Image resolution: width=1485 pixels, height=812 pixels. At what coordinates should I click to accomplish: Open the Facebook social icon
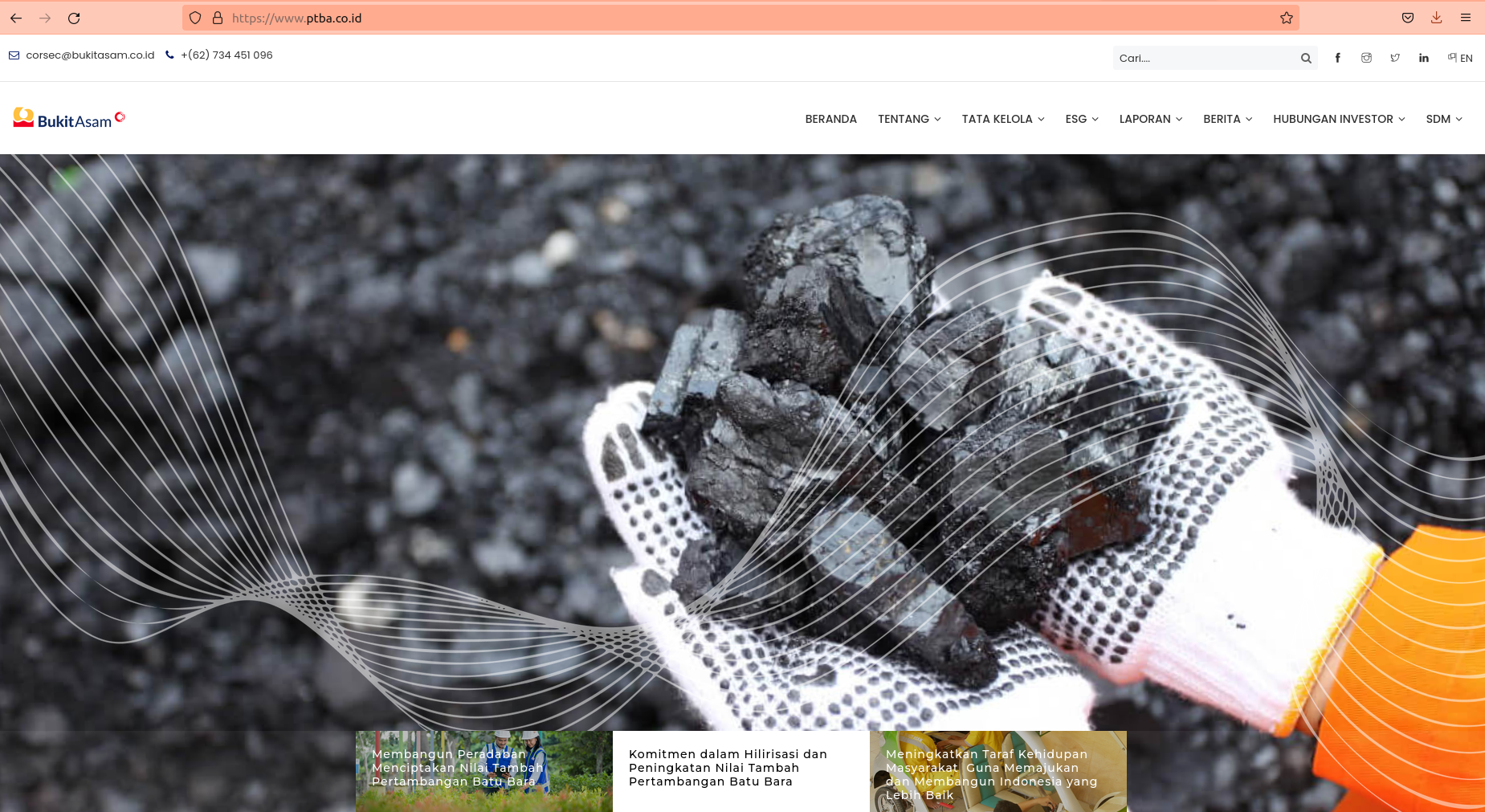pyautogui.click(x=1338, y=58)
